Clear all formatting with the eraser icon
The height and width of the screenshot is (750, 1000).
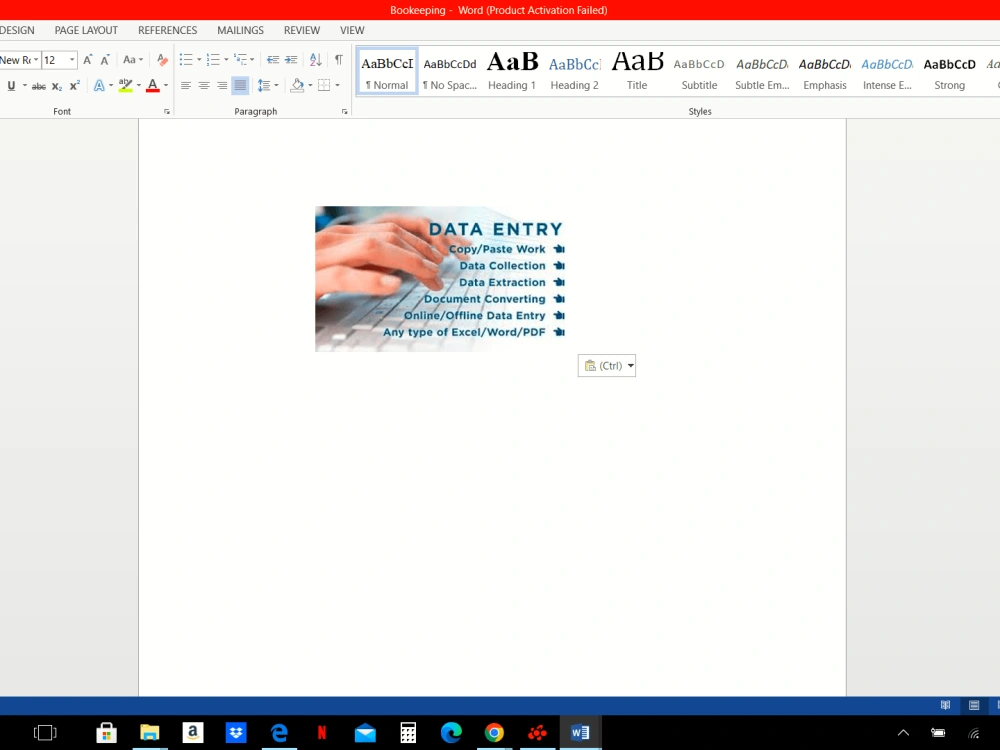click(162, 60)
